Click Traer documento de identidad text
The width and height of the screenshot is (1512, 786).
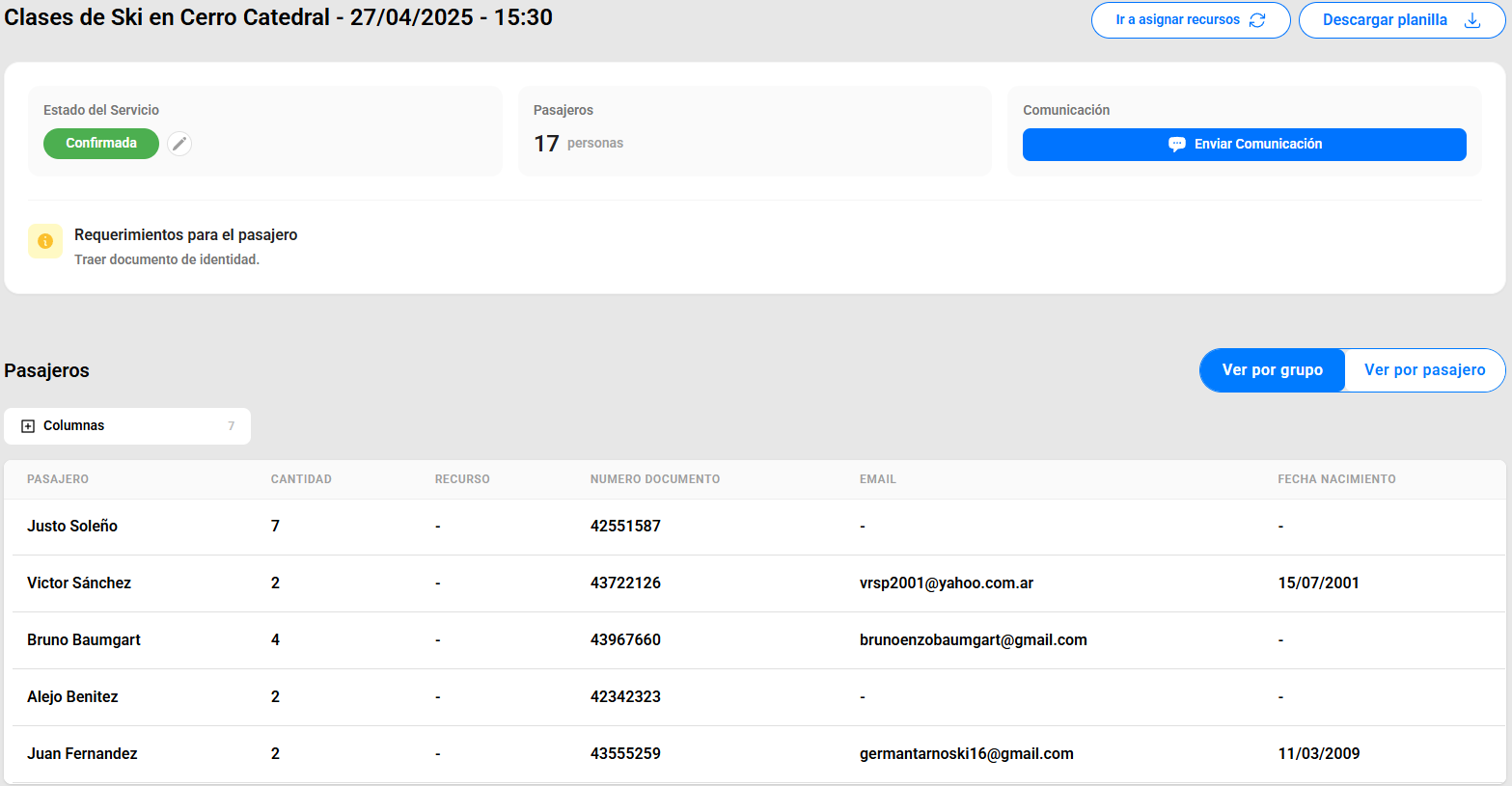(167, 259)
